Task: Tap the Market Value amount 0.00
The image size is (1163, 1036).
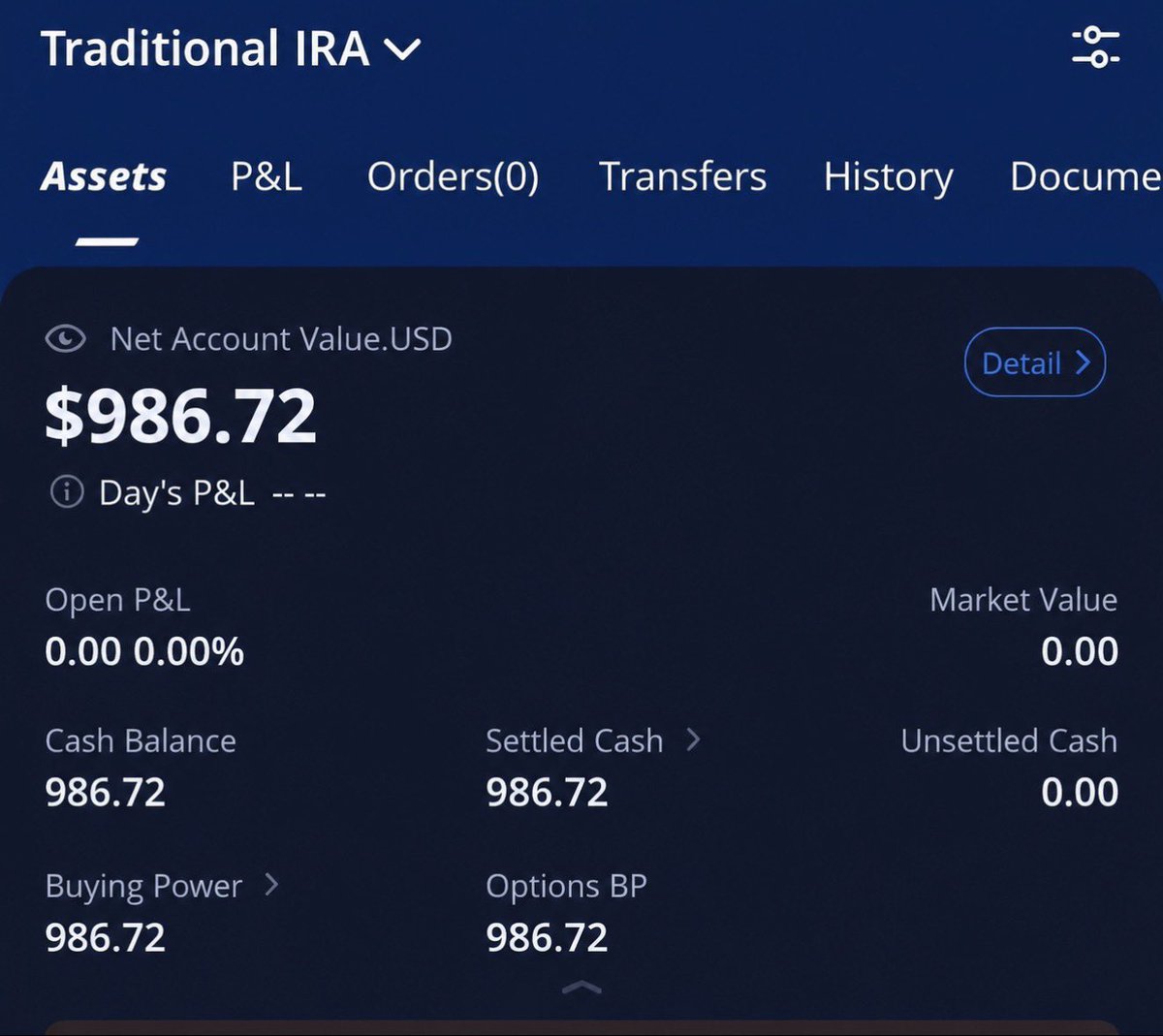Action: [1080, 651]
